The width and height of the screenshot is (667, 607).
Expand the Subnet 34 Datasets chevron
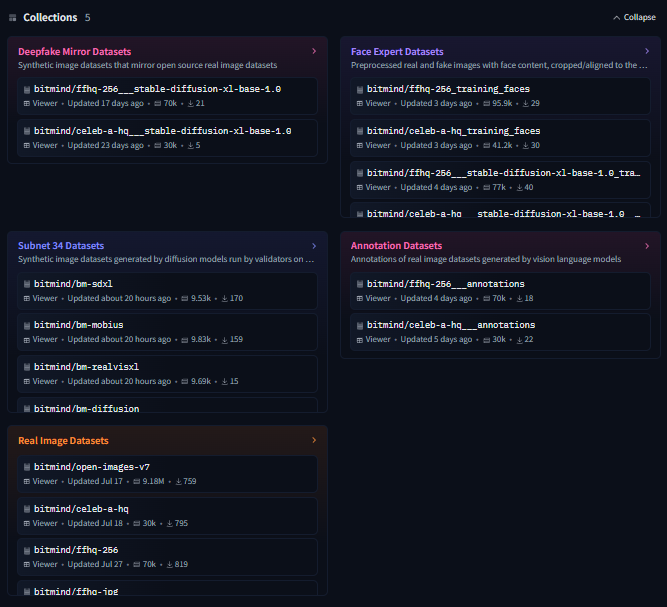click(314, 246)
